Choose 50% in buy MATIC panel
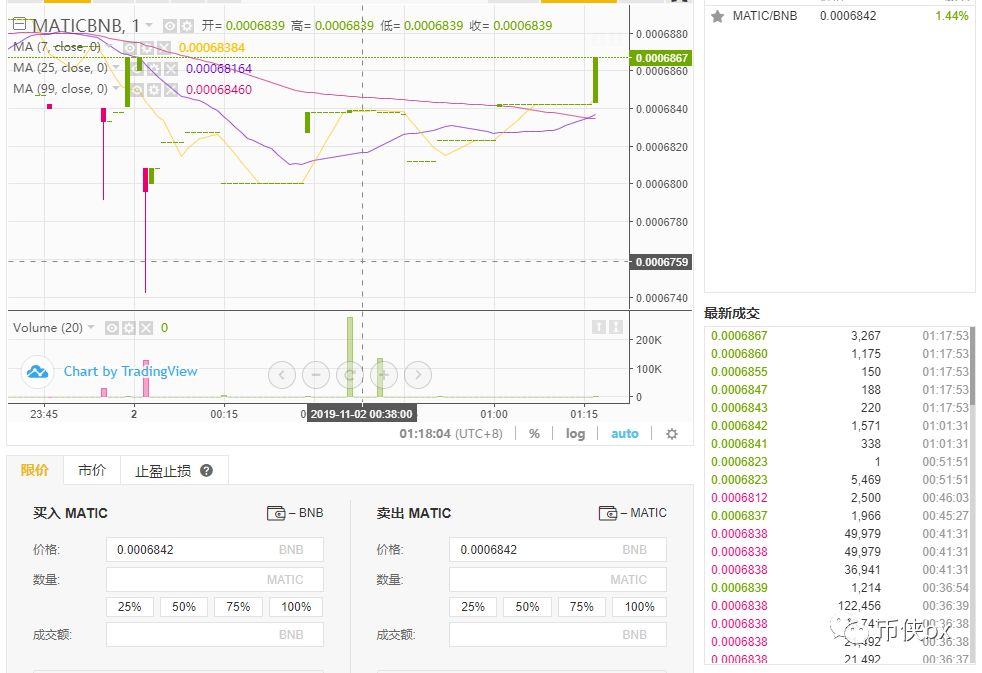This screenshot has height=673, width=982. point(184,607)
